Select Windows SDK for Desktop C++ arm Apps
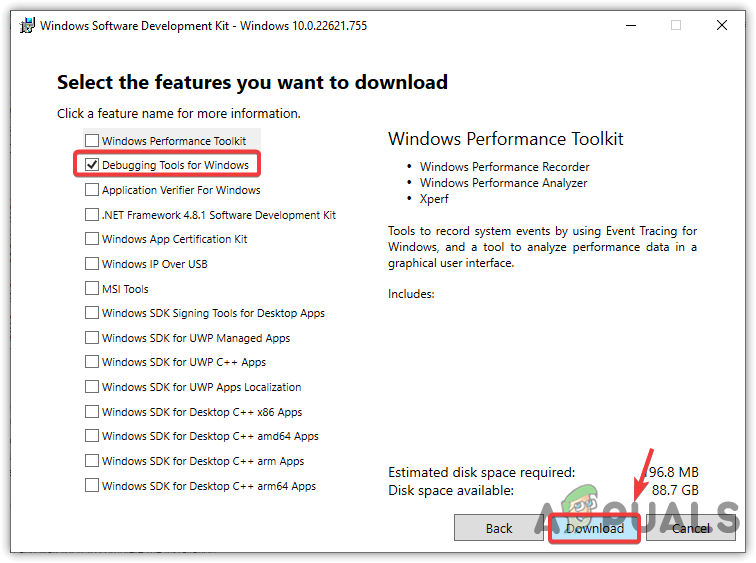The image size is (756, 563). coord(93,461)
